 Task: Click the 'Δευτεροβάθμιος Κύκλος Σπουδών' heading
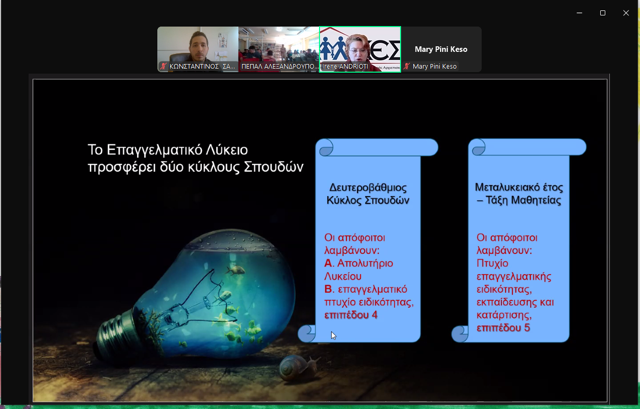click(x=369, y=193)
